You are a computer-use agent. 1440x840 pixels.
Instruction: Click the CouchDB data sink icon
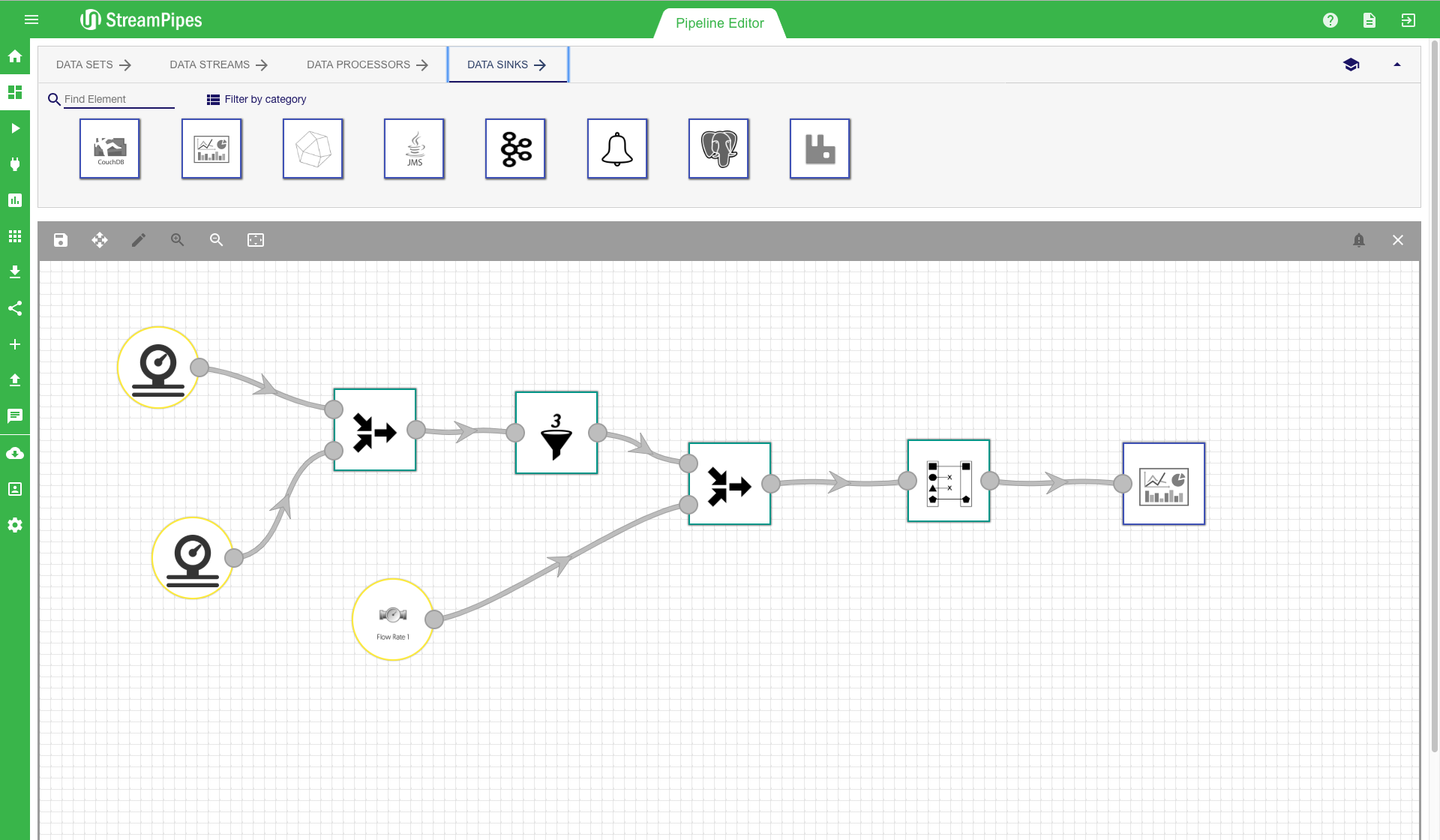(x=110, y=148)
